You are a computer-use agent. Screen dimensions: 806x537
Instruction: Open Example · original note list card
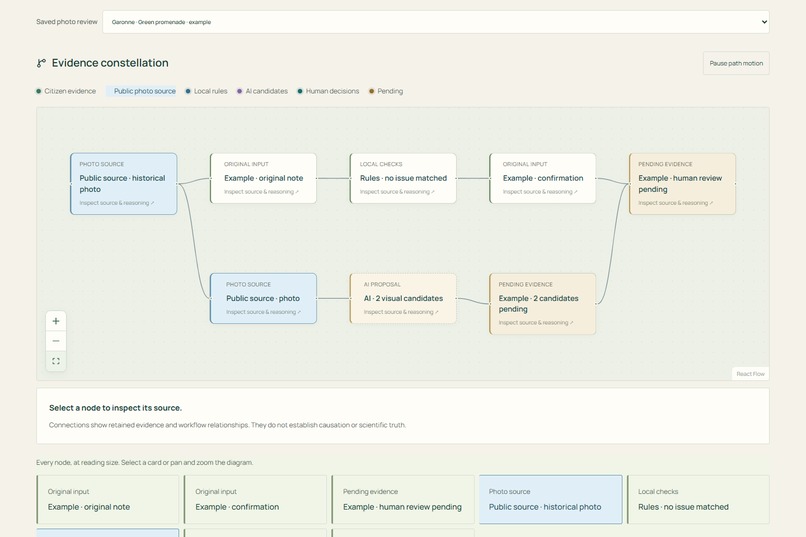107,499
